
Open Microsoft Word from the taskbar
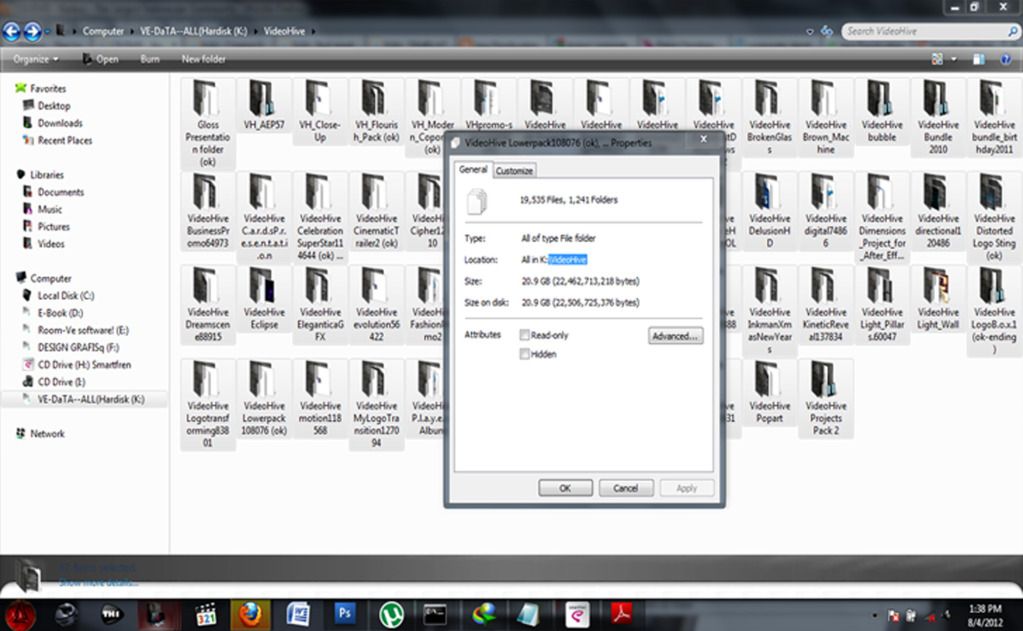(298, 615)
